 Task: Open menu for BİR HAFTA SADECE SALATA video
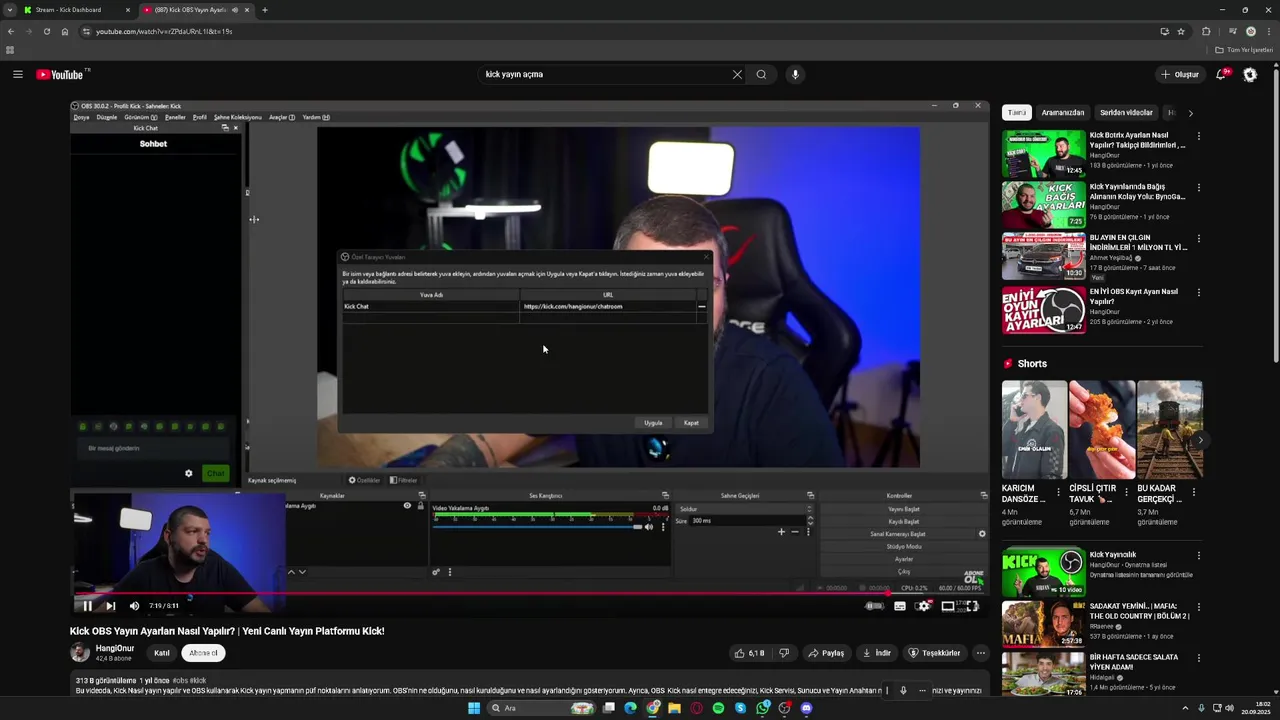(x=1198, y=659)
